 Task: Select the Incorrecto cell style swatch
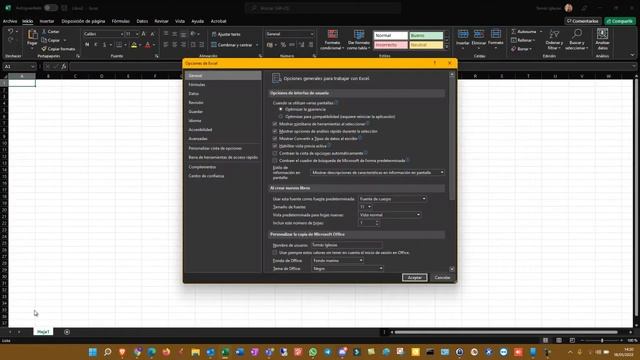tap(391, 45)
